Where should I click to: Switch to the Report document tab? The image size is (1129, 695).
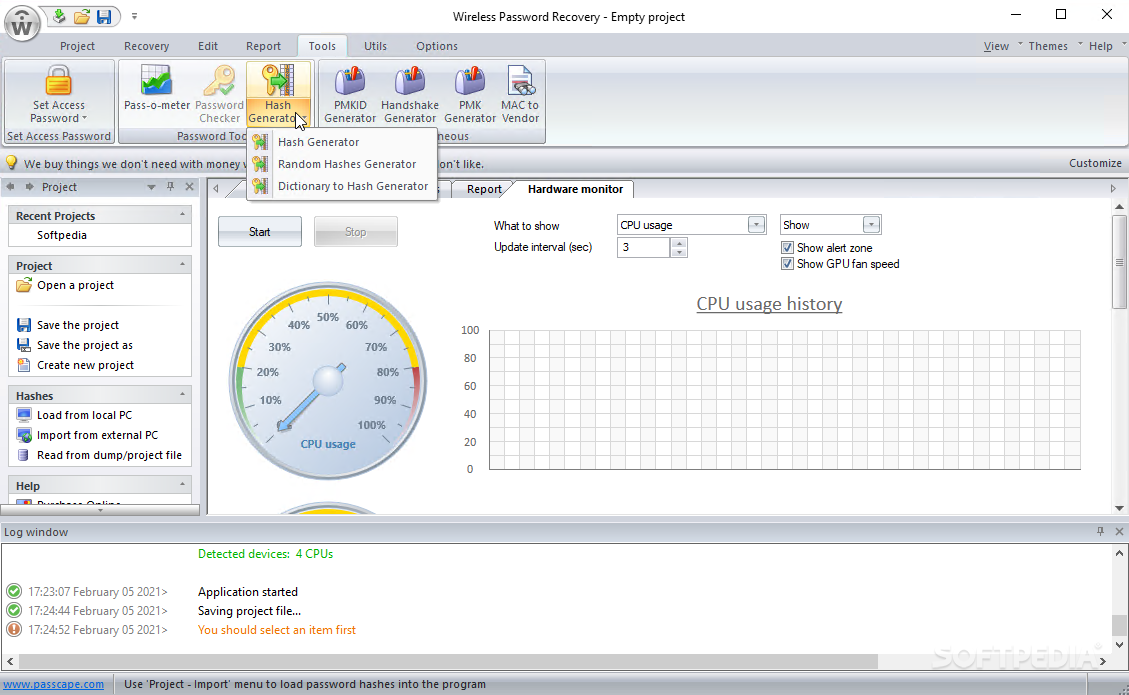tap(484, 189)
